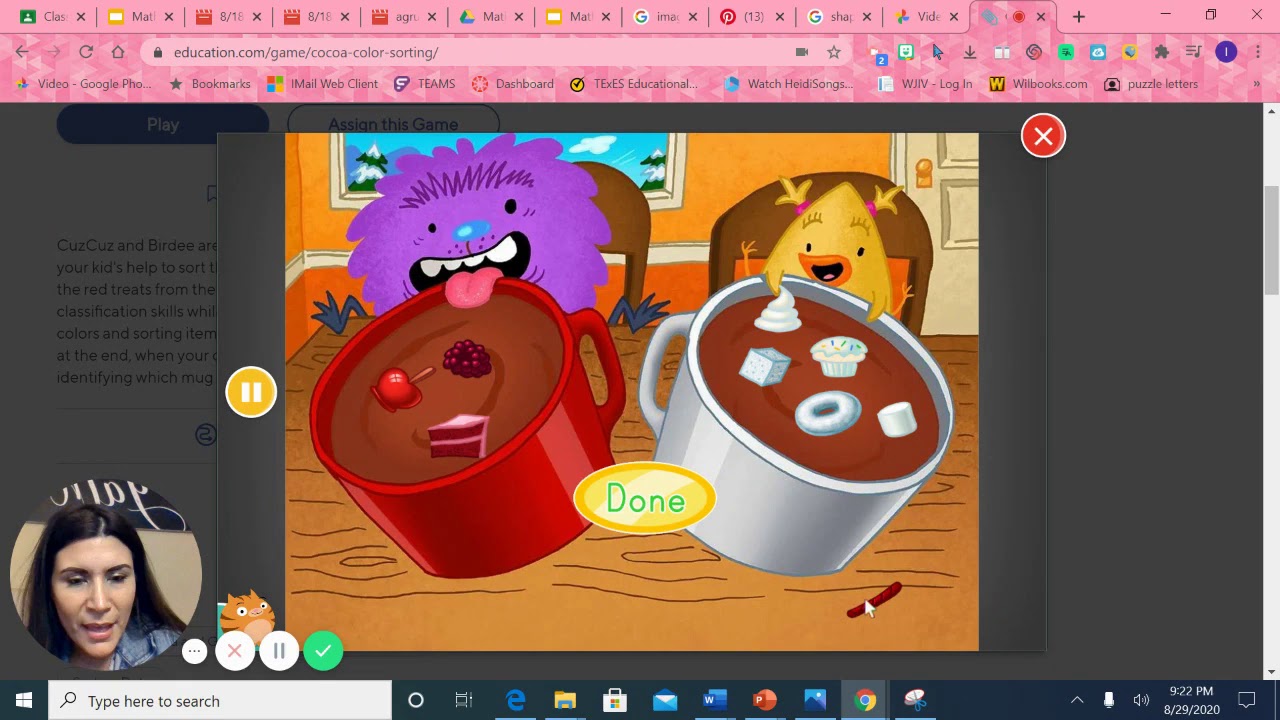This screenshot has height=720, width=1280.
Task: Open Mail app from the taskbar
Action: tap(665, 700)
